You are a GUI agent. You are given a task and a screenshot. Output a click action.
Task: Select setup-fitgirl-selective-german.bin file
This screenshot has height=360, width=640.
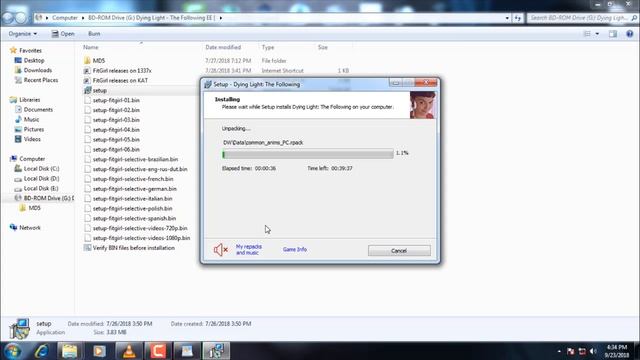tap(134, 189)
